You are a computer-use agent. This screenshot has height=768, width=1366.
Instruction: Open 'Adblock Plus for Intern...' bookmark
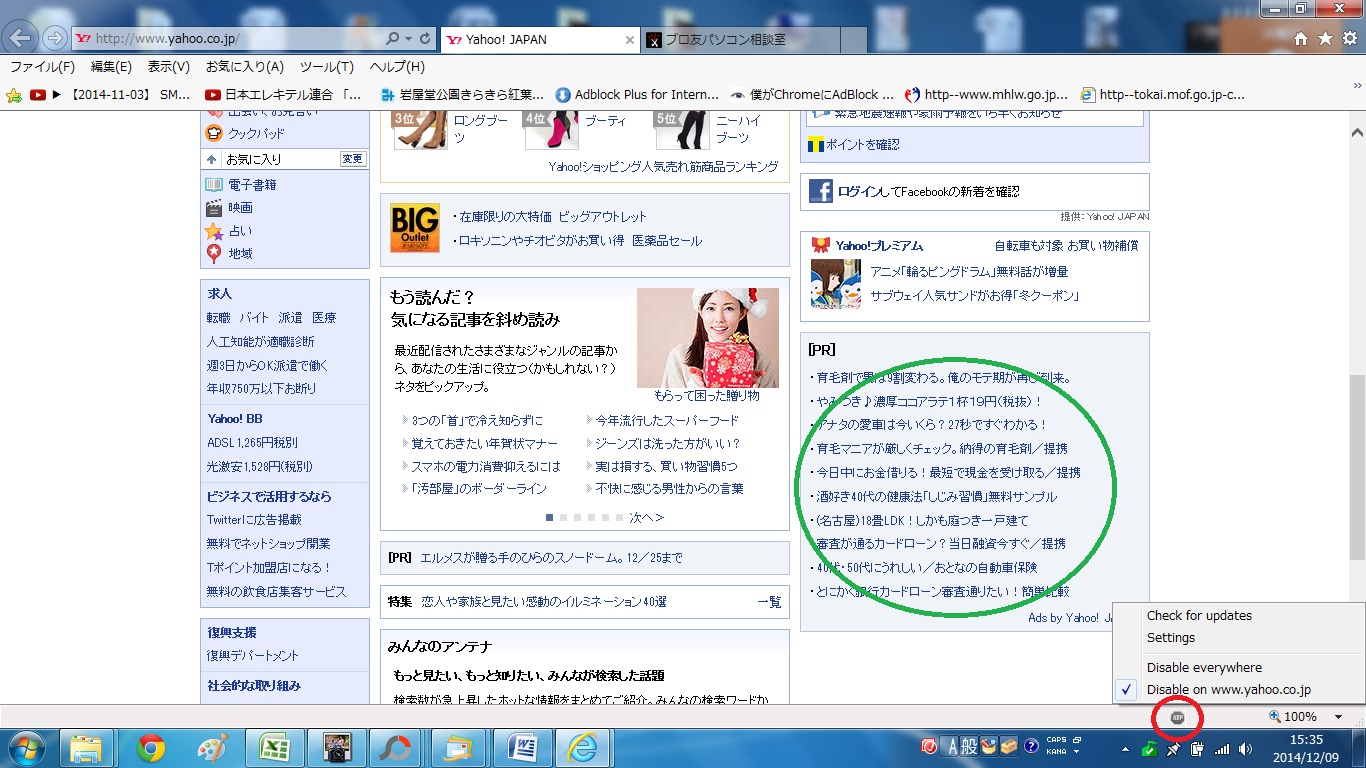click(x=637, y=95)
